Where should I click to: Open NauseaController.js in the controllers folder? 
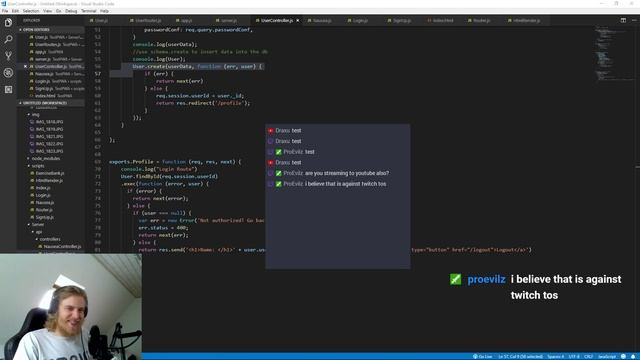(62, 247)
